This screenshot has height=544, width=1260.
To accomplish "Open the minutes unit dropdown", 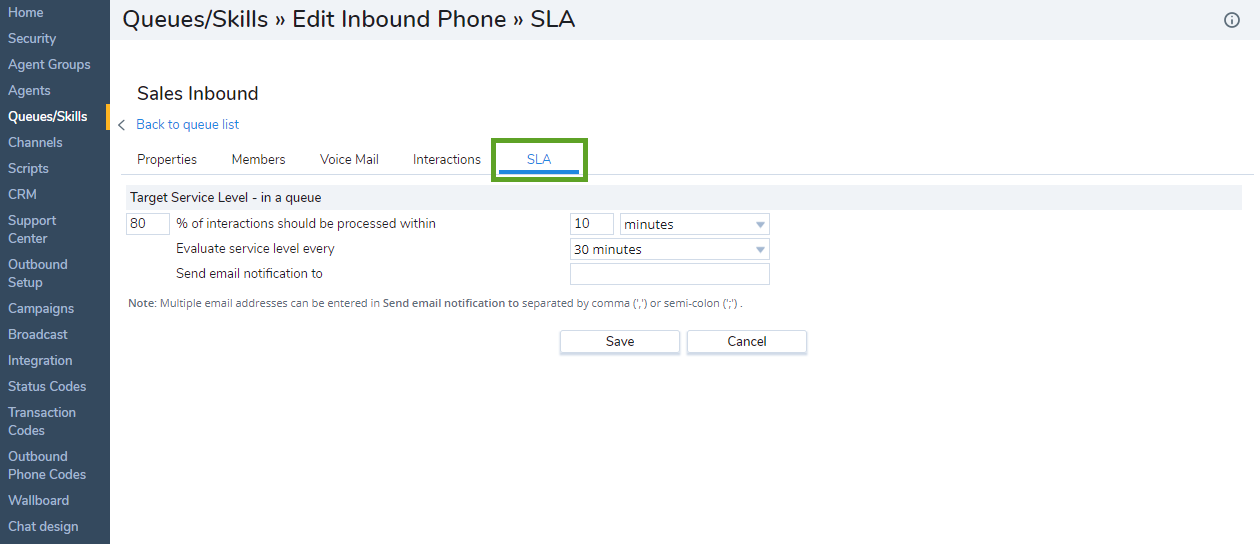I will point(695,224).
